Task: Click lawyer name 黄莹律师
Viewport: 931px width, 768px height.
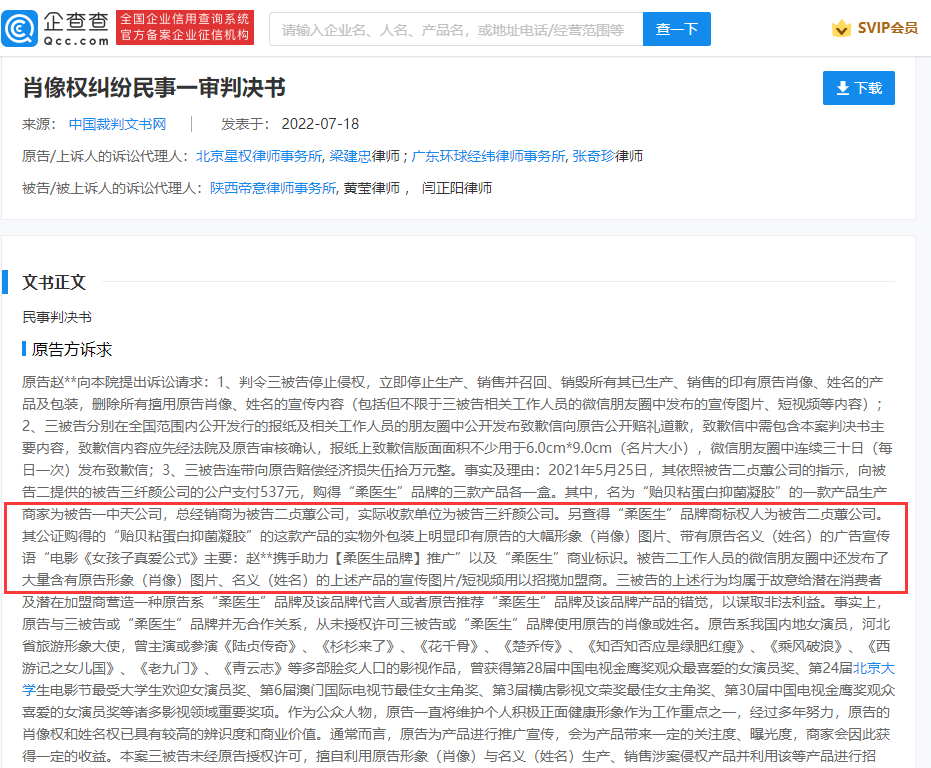Action: (x=371, y=188)
